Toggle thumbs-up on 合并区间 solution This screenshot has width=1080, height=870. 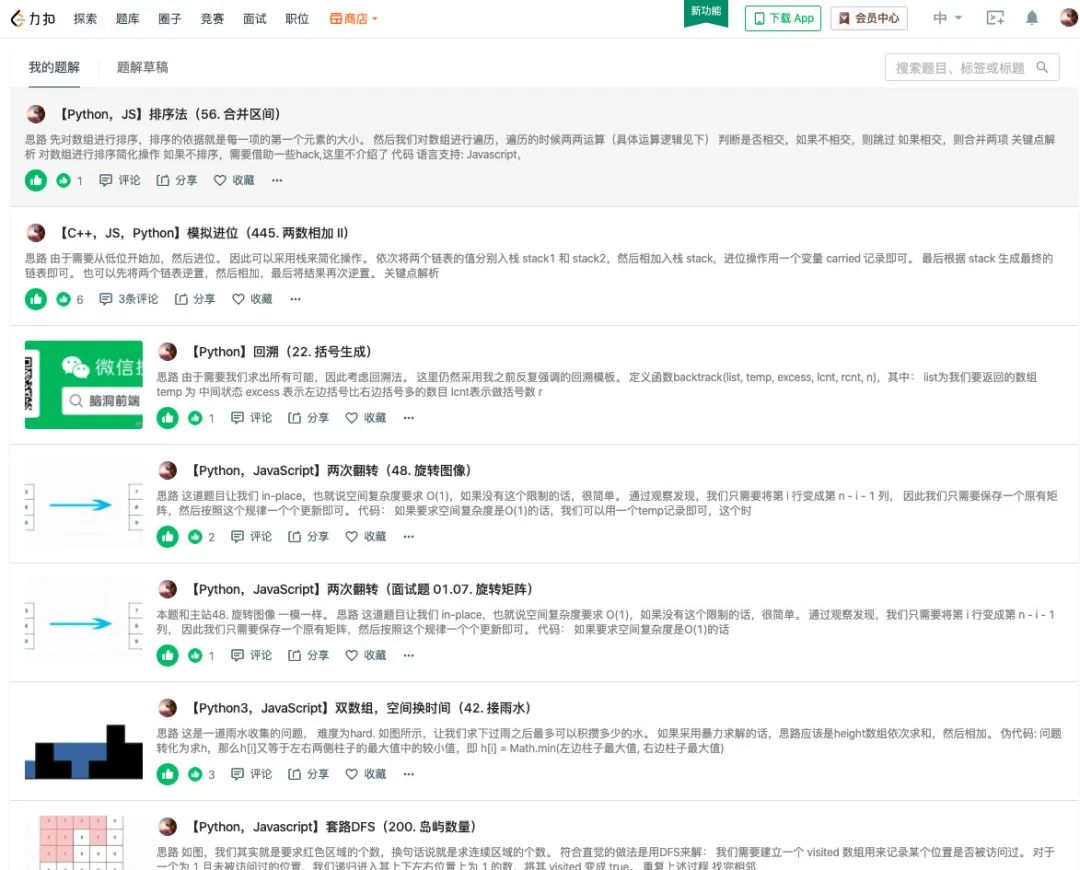(36, 180)
